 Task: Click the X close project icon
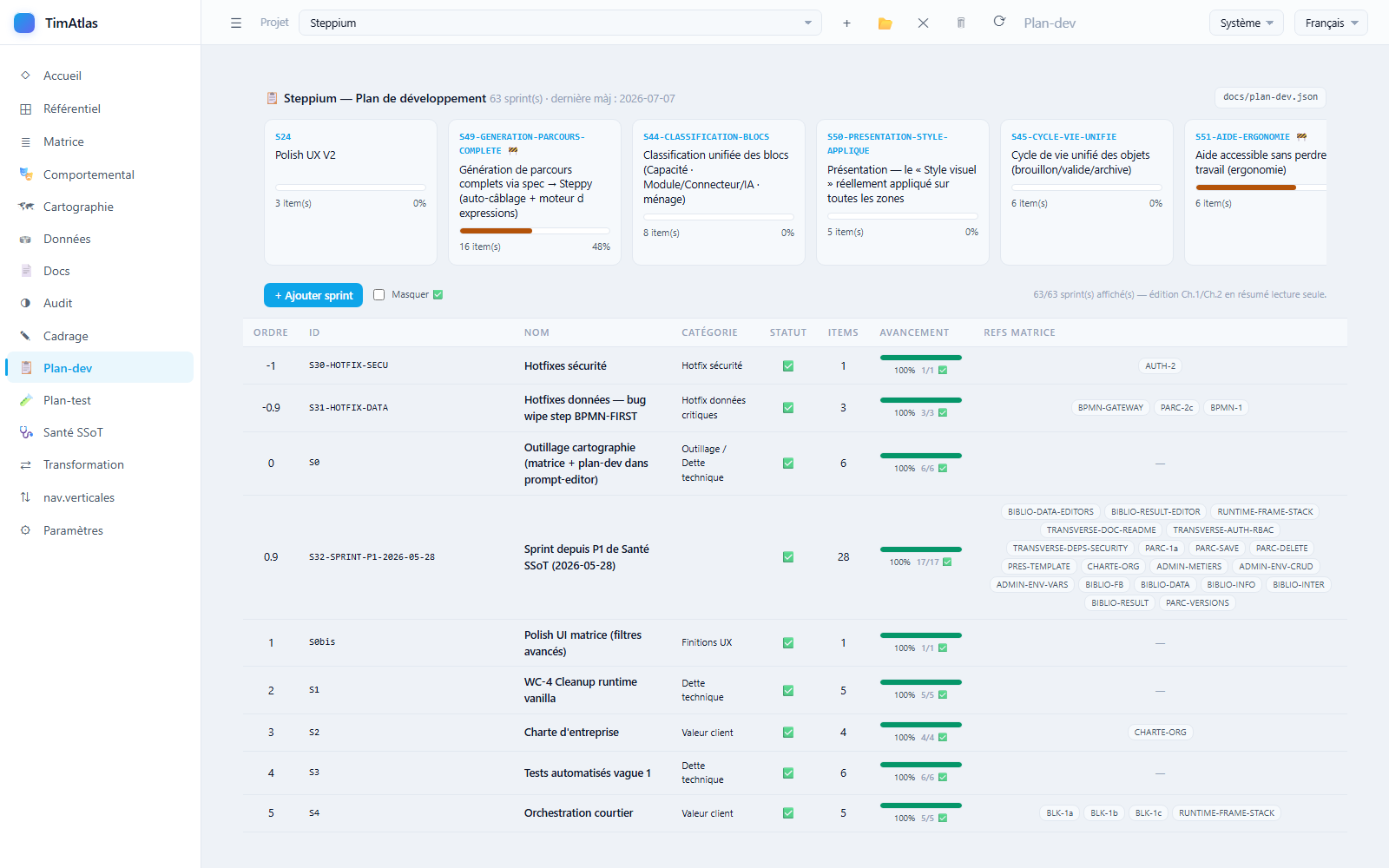click(x=923, y=23)
